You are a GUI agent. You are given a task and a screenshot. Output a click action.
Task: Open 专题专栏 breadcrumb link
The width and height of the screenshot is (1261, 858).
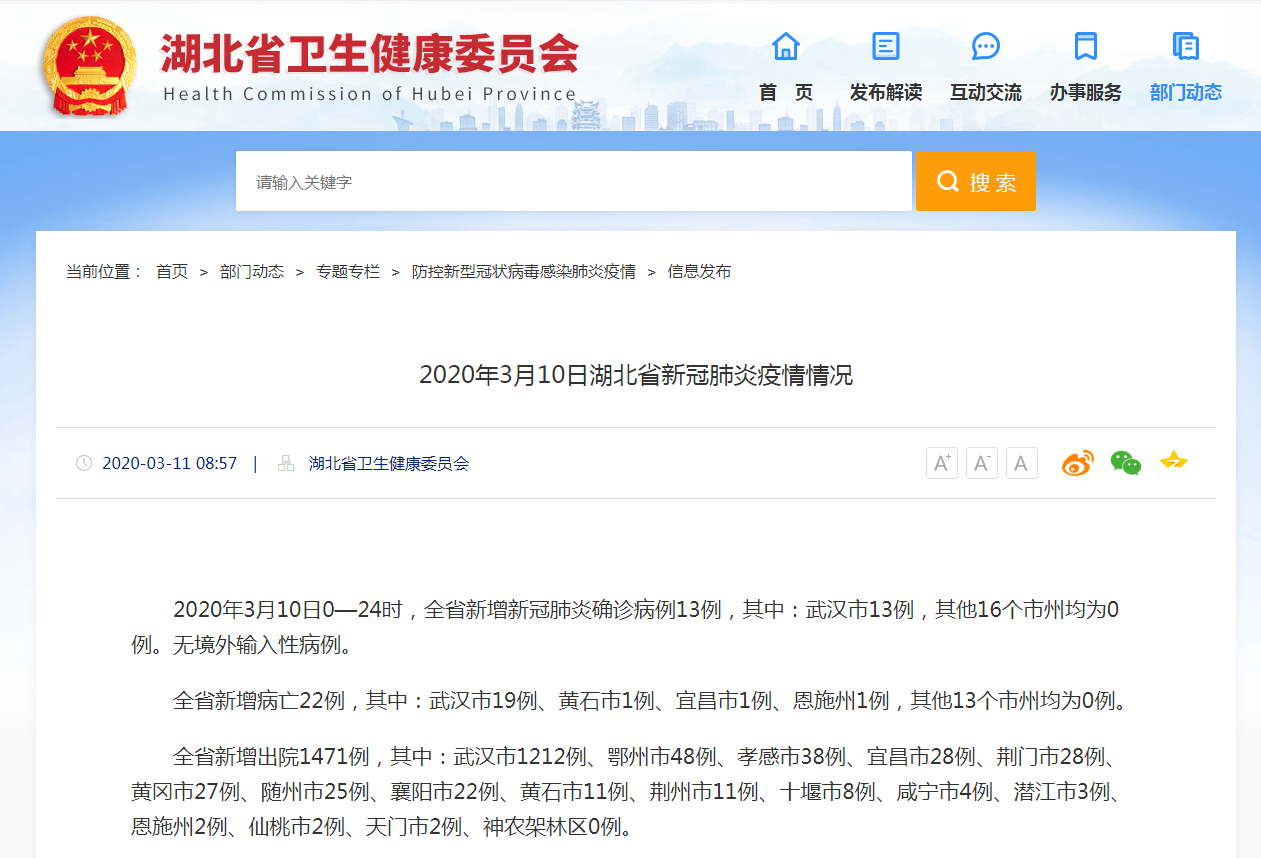[348, 272]
